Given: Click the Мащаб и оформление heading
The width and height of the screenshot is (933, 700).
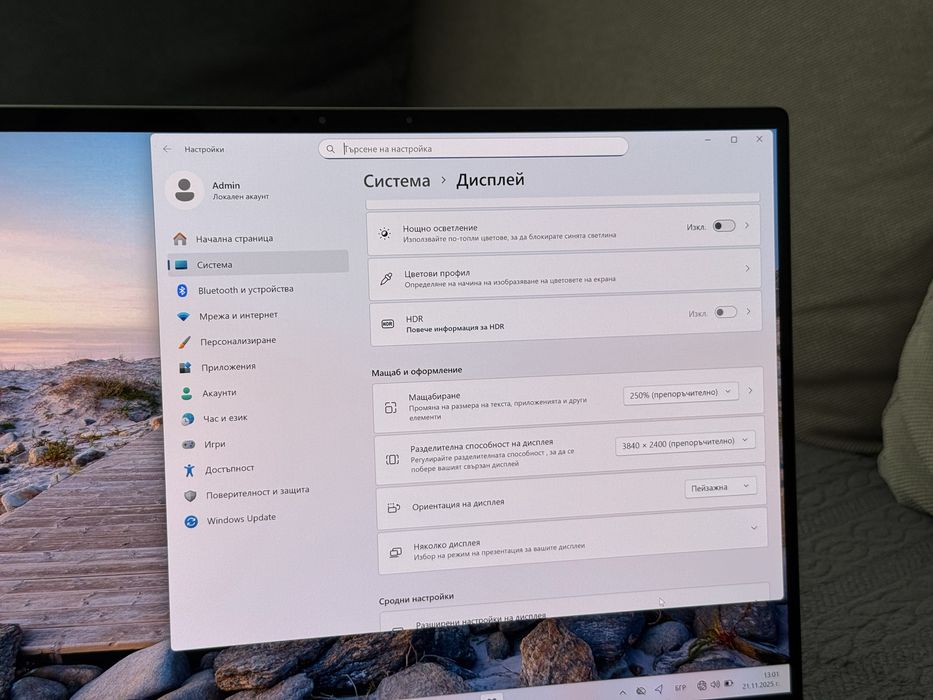Looking at the screenshot, I should (417, 371).
